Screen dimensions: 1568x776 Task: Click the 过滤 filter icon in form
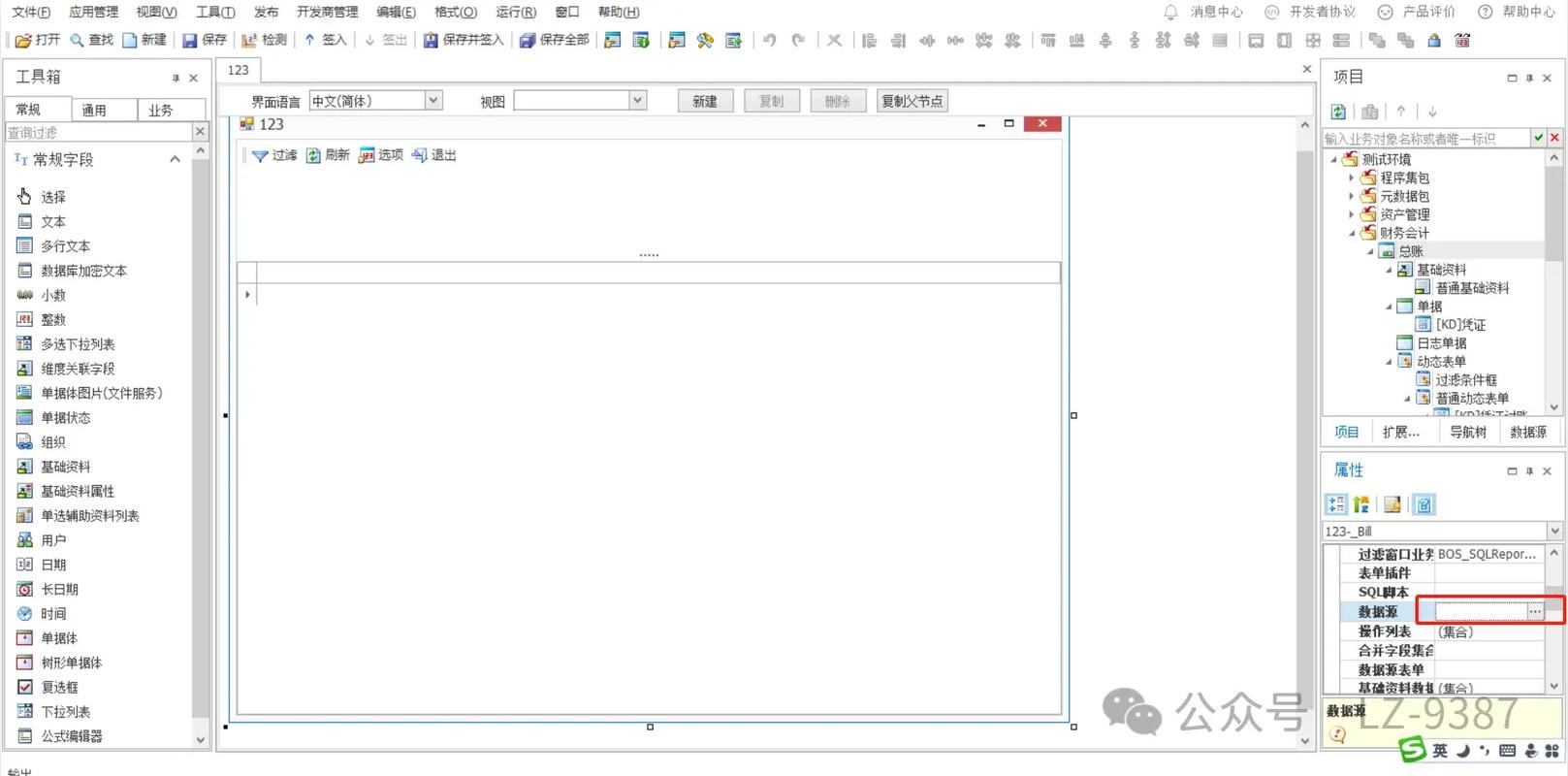click(x=260, y=155)
